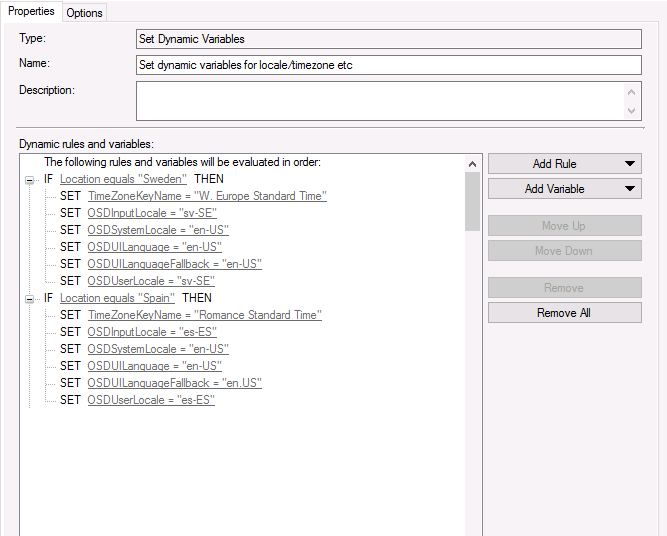Collapse the Location equals Spain rule
This screenshot has height=536, width=667.
29,299
